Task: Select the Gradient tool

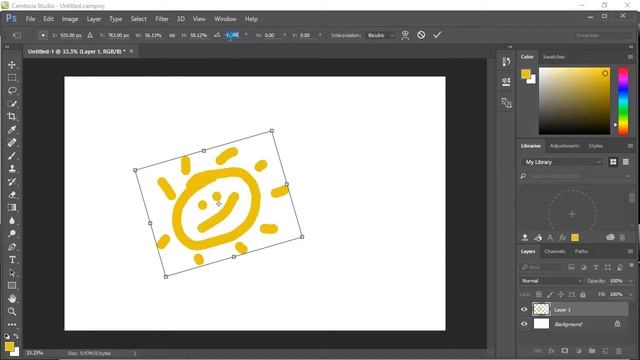Action: [x=12, y=207]
